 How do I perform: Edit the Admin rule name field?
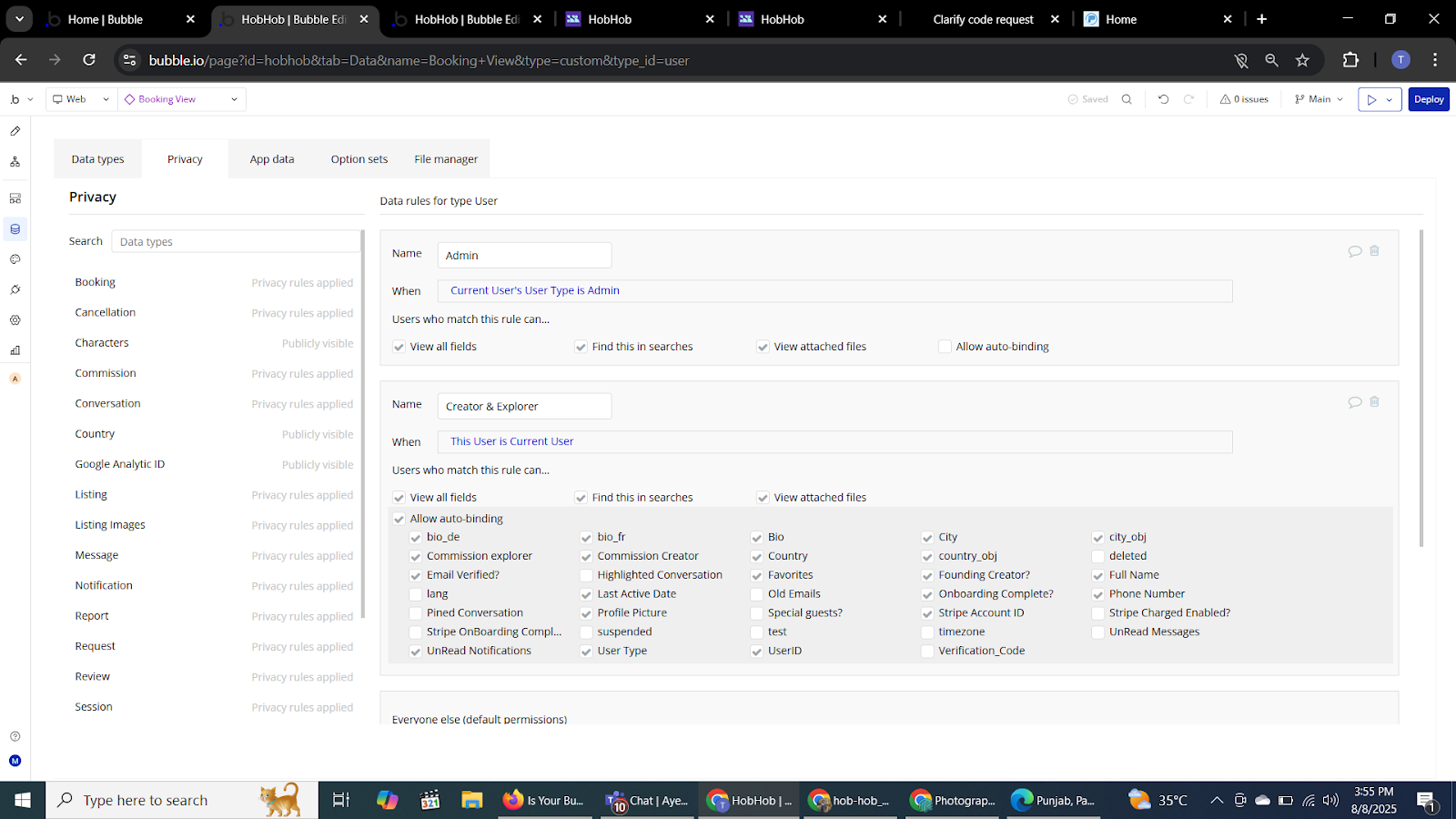tap(524, 256)
